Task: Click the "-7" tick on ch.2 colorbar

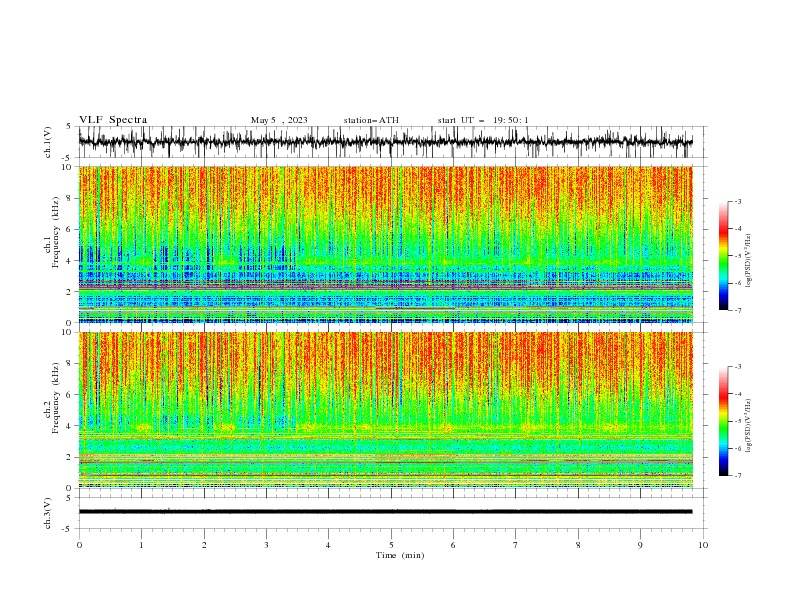Action: point(737,476)
